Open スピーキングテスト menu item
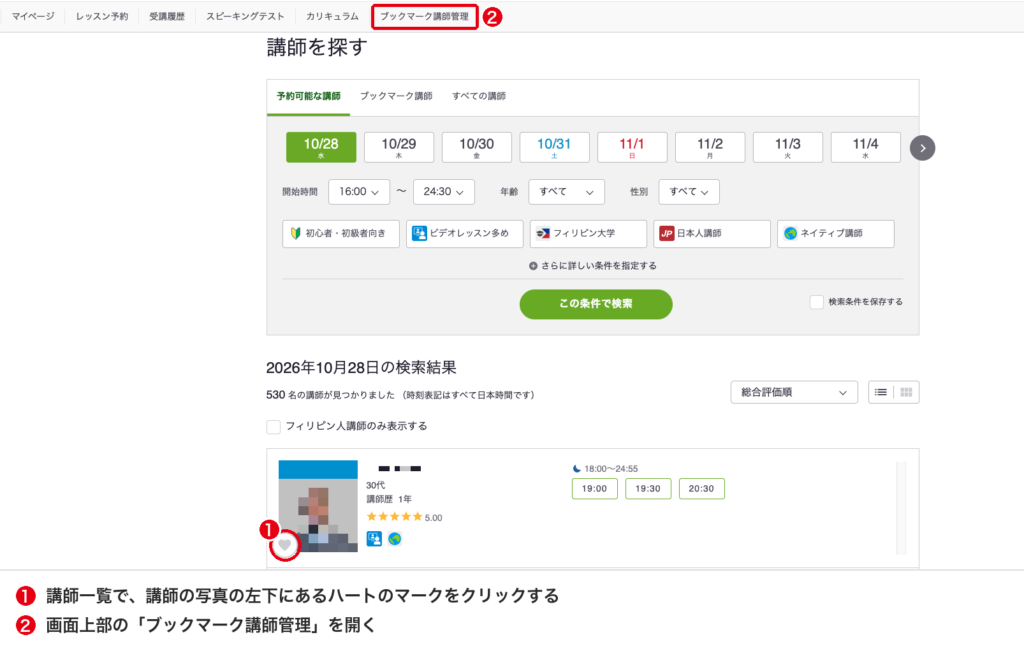 coord(246,16)
